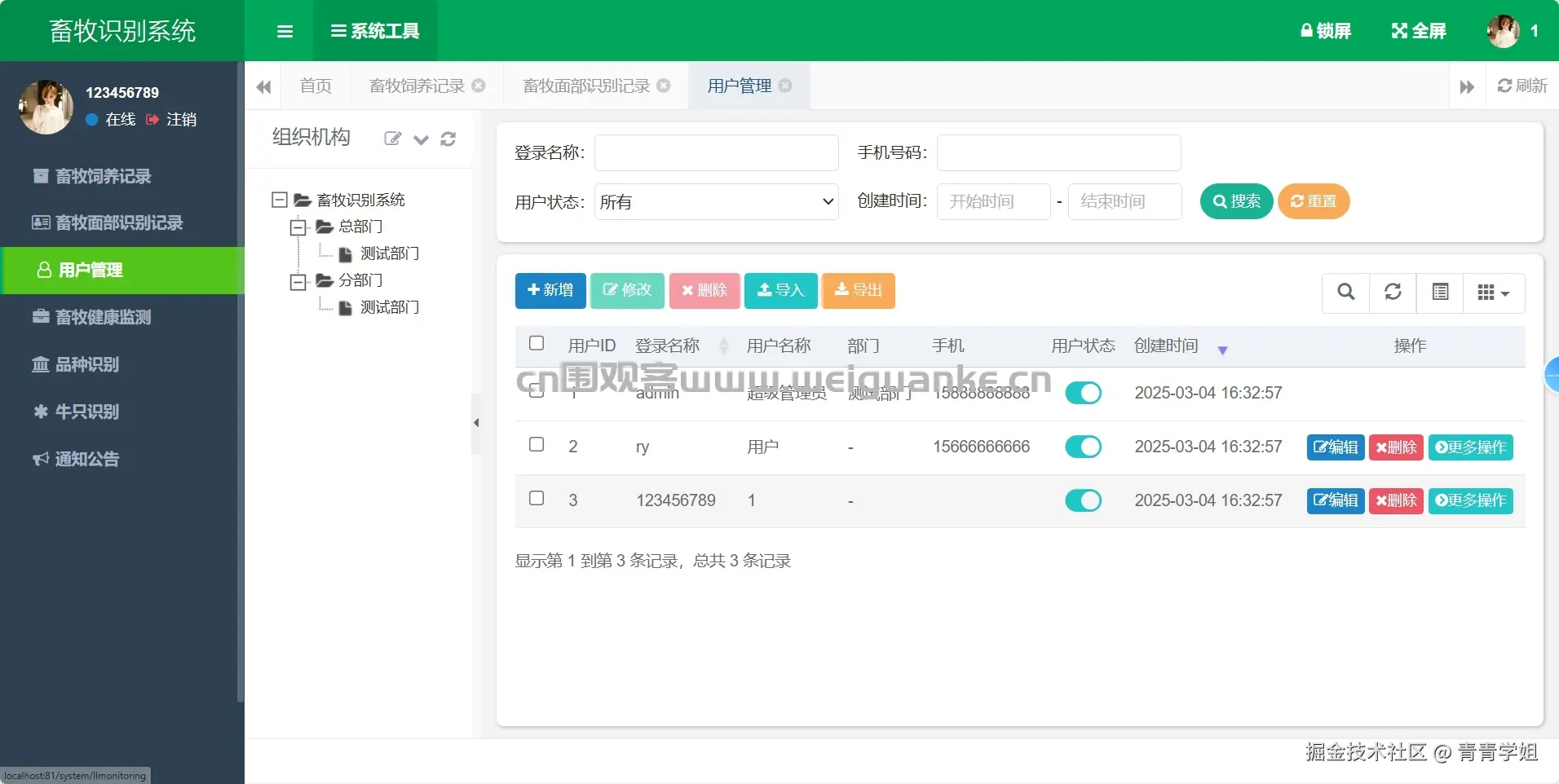1559x784 pixels.
Task: Collapse the 畜牧识别系统 tree node
Action: tap(280, 200)
